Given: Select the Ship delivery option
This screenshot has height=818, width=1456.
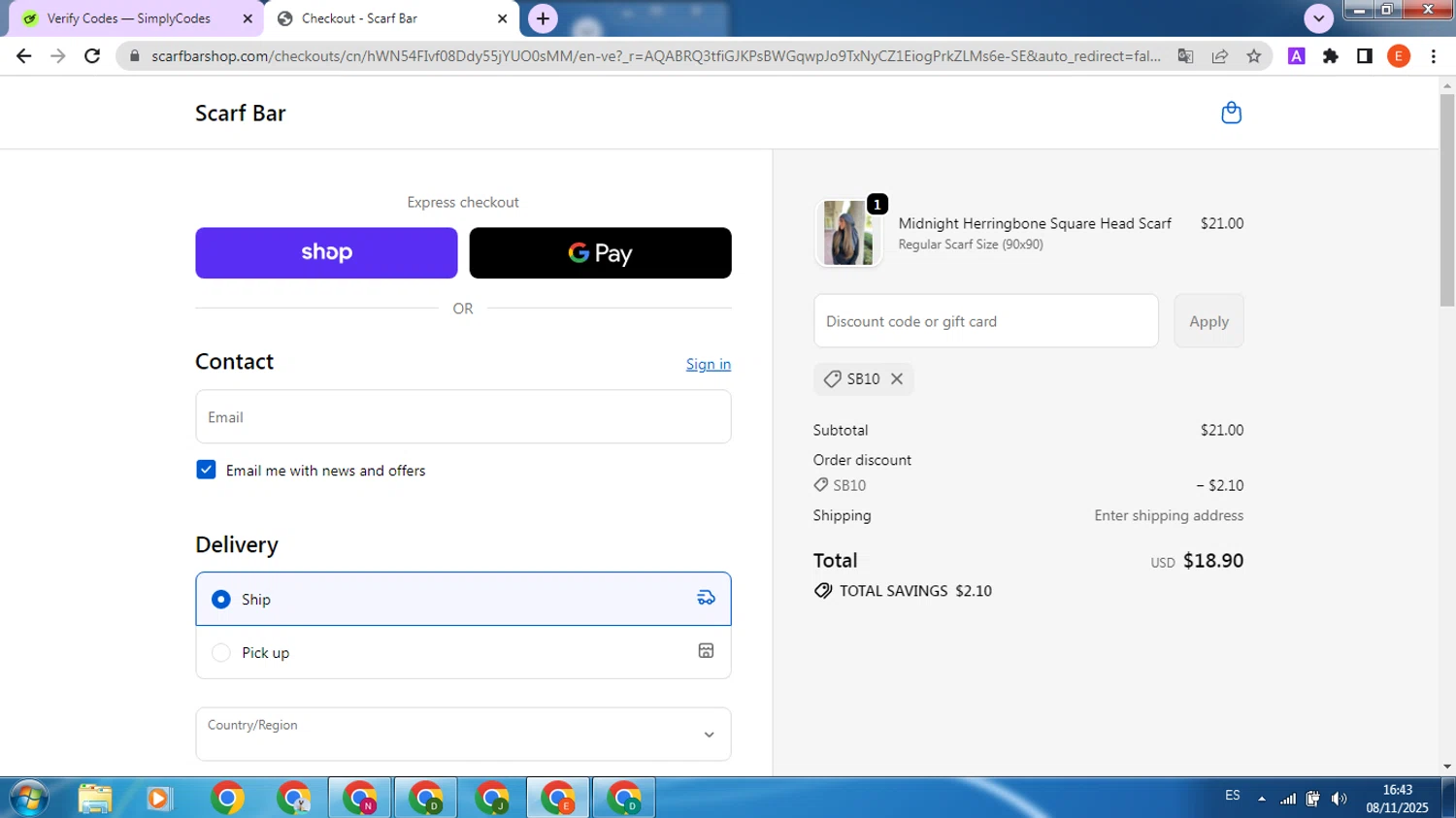Looking at the screenshot, I should pos(463,599).
